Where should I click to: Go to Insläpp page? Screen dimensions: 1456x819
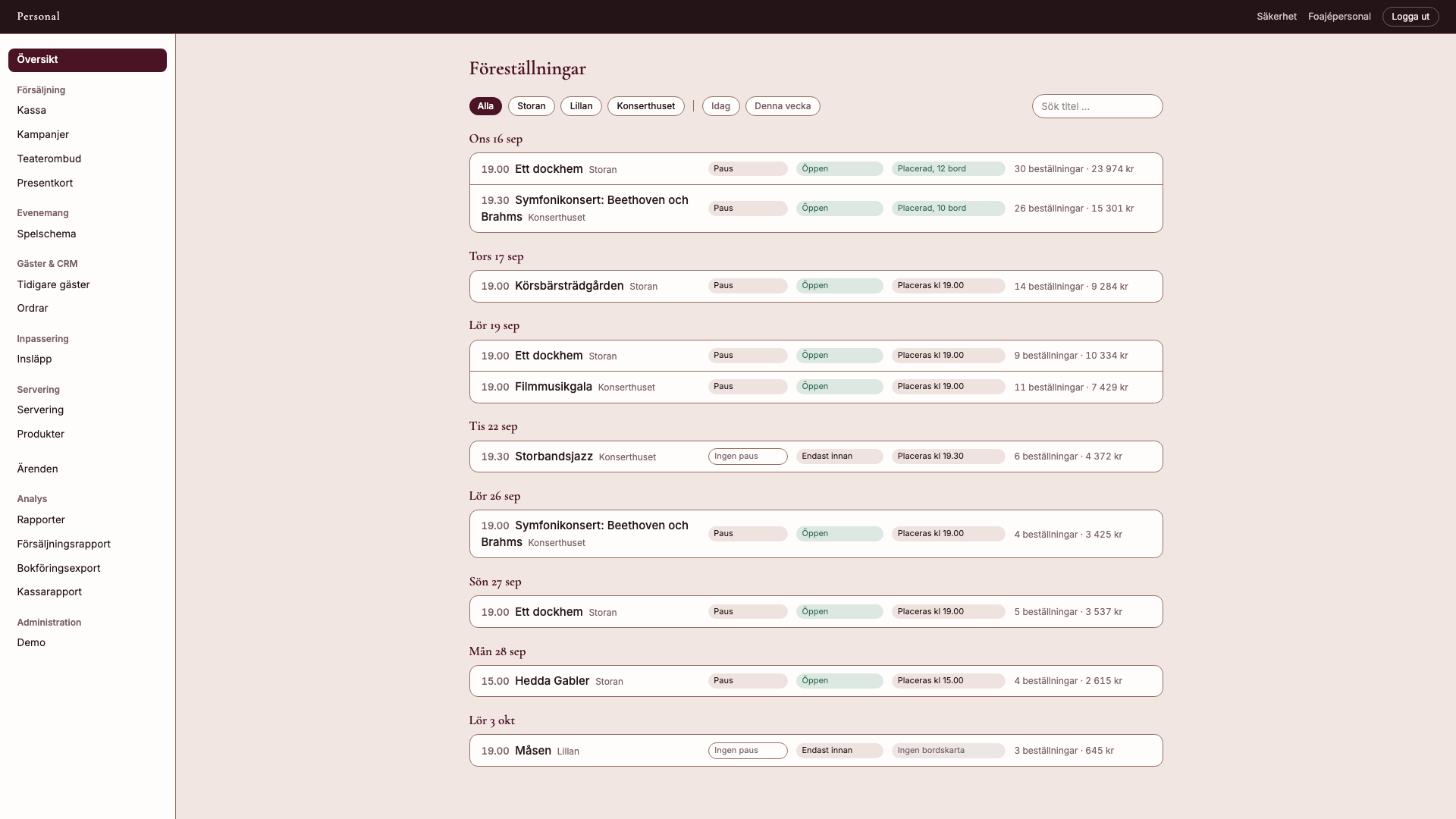(x=87, y=359)
